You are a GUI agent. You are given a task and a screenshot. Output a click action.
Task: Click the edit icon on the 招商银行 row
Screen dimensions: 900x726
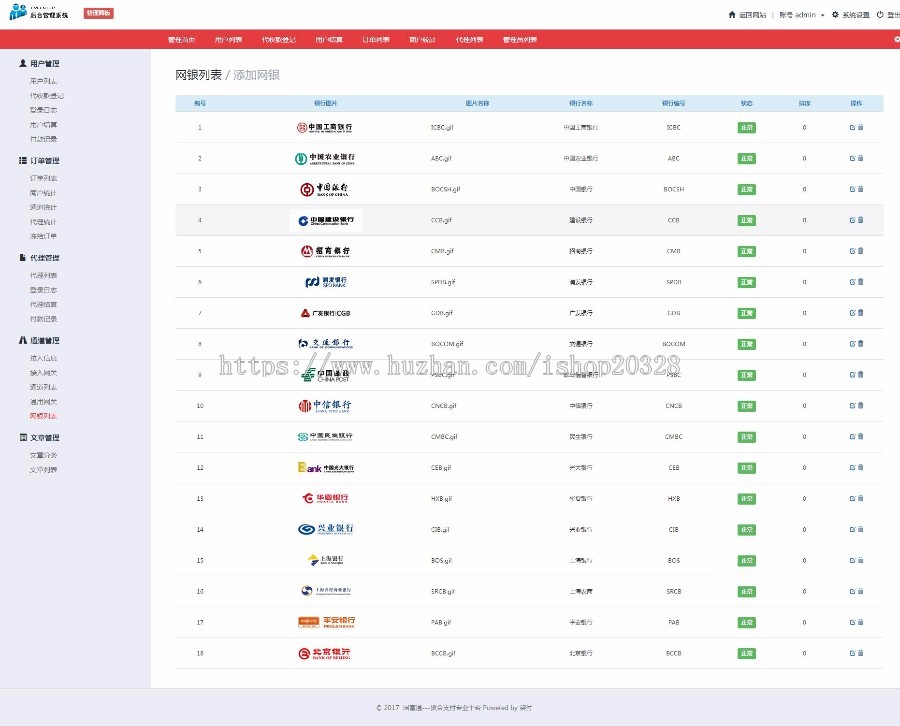coord(853,251)
